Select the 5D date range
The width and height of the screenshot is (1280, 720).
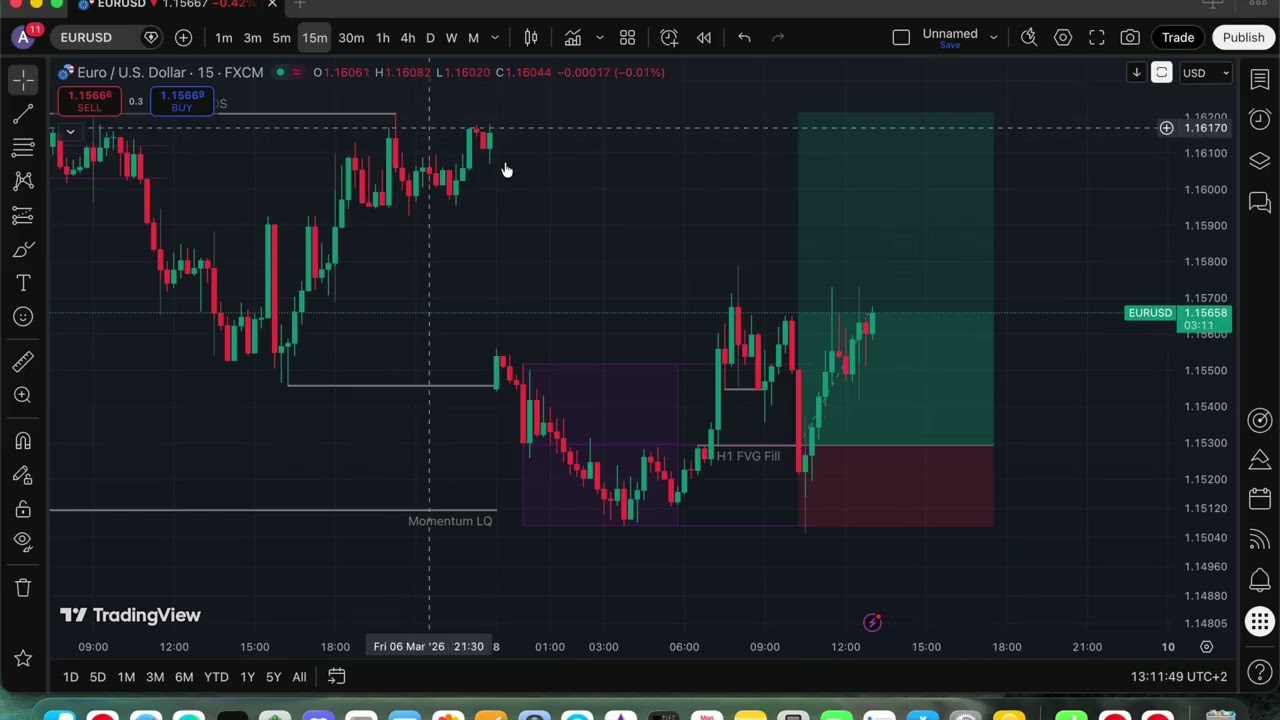97,677
